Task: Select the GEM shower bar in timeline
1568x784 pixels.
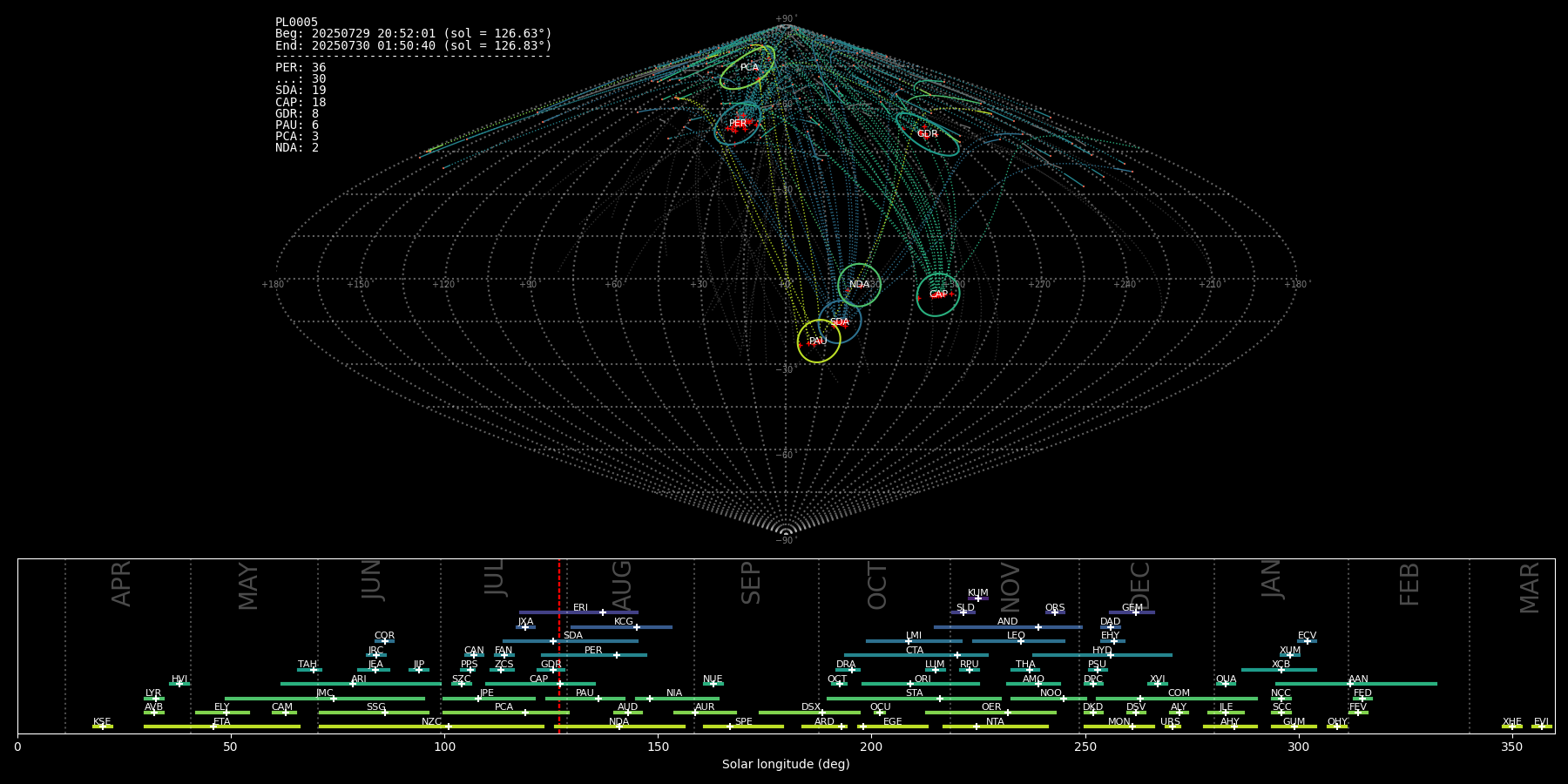Action: pyautogui.click(x=1132, y=612)
